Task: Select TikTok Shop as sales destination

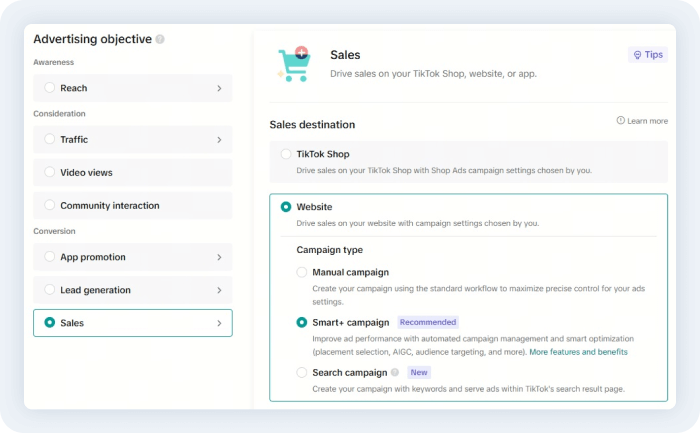Action: point(287,154)
